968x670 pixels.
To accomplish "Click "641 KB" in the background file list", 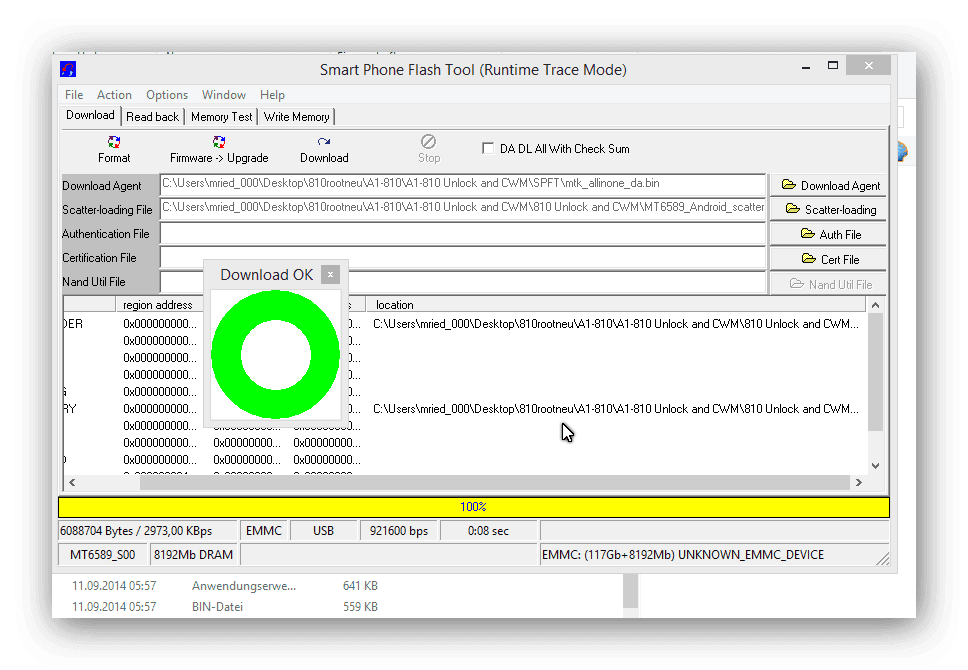I will 360,586.
